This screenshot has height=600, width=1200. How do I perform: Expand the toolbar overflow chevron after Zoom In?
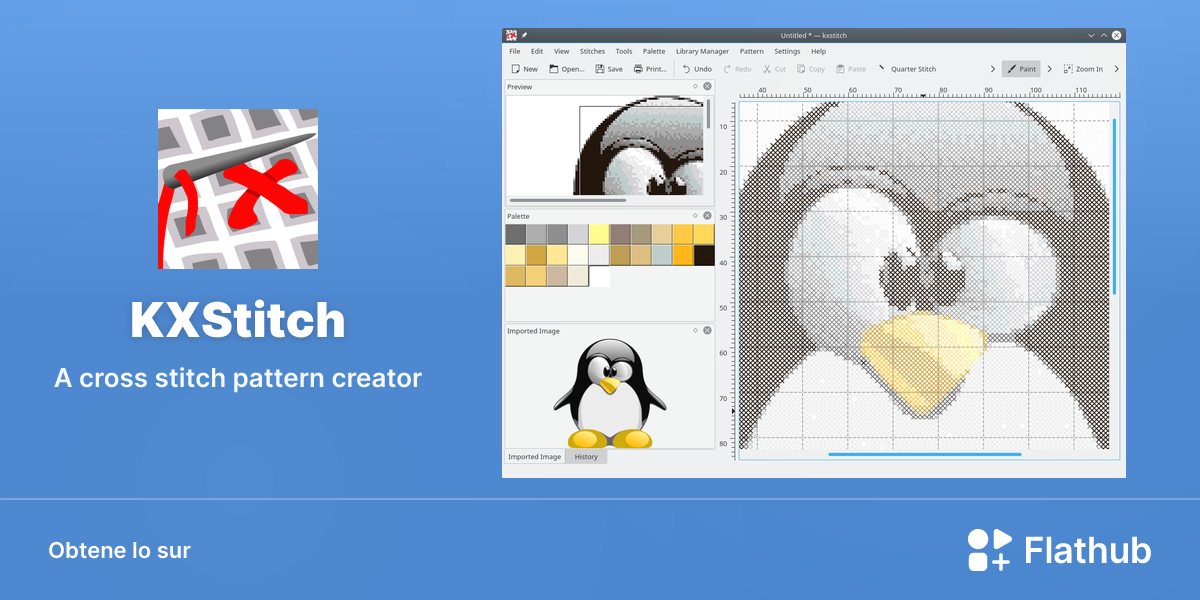click(1116, 69)
